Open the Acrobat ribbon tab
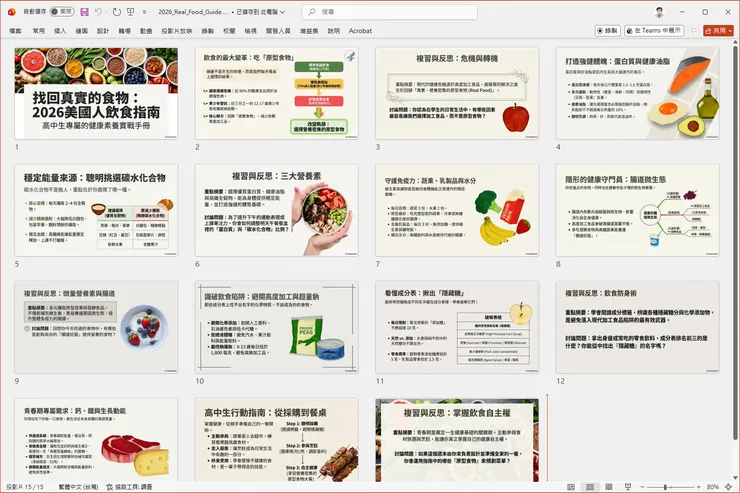Screen dimensions: 740x493 [x=360, y=31]
